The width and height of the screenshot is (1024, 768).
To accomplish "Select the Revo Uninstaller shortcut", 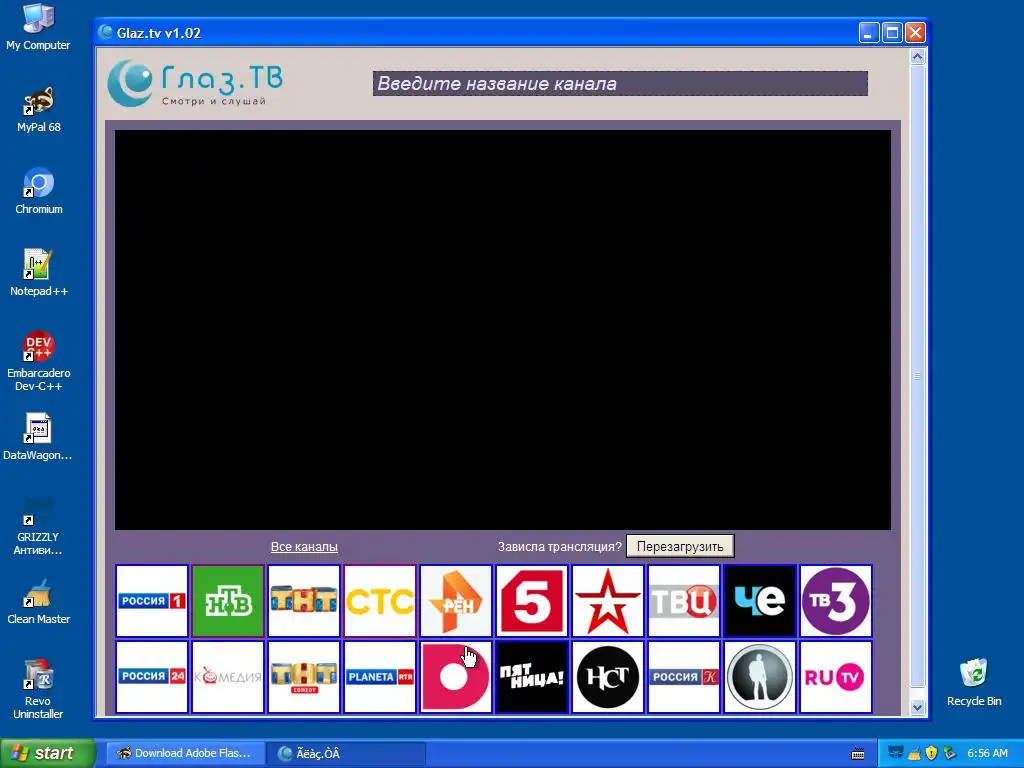I will click(38, 690).
